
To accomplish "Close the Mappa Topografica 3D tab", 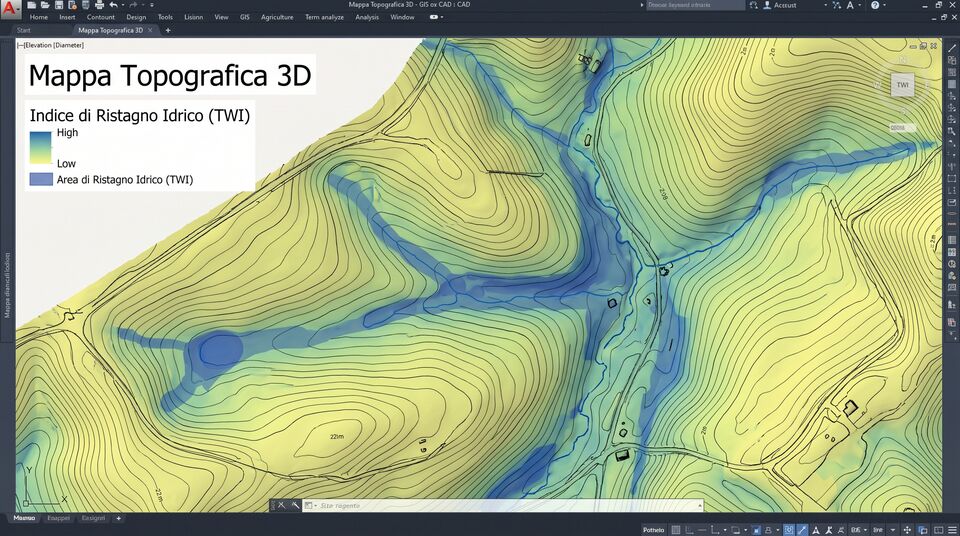I will coord(150,30).
